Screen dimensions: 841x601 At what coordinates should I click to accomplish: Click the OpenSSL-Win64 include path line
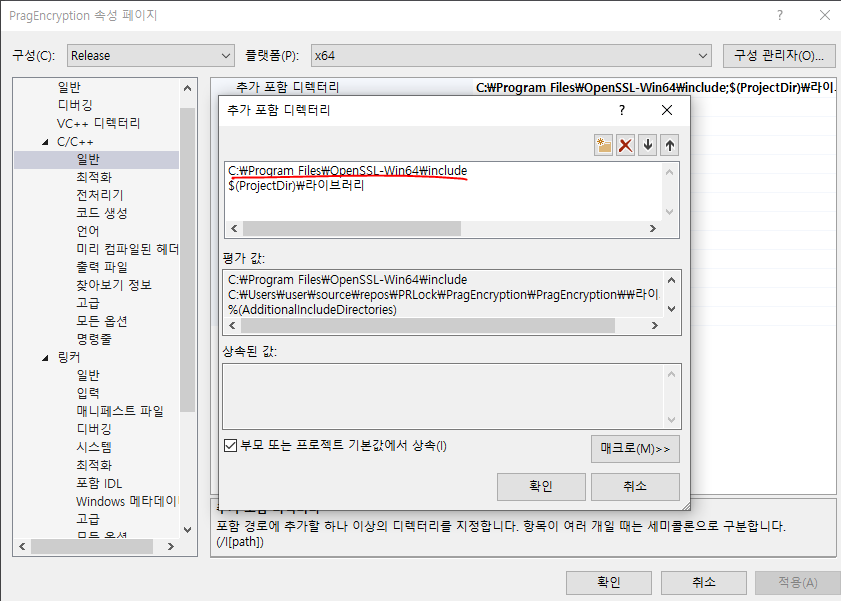348,170
